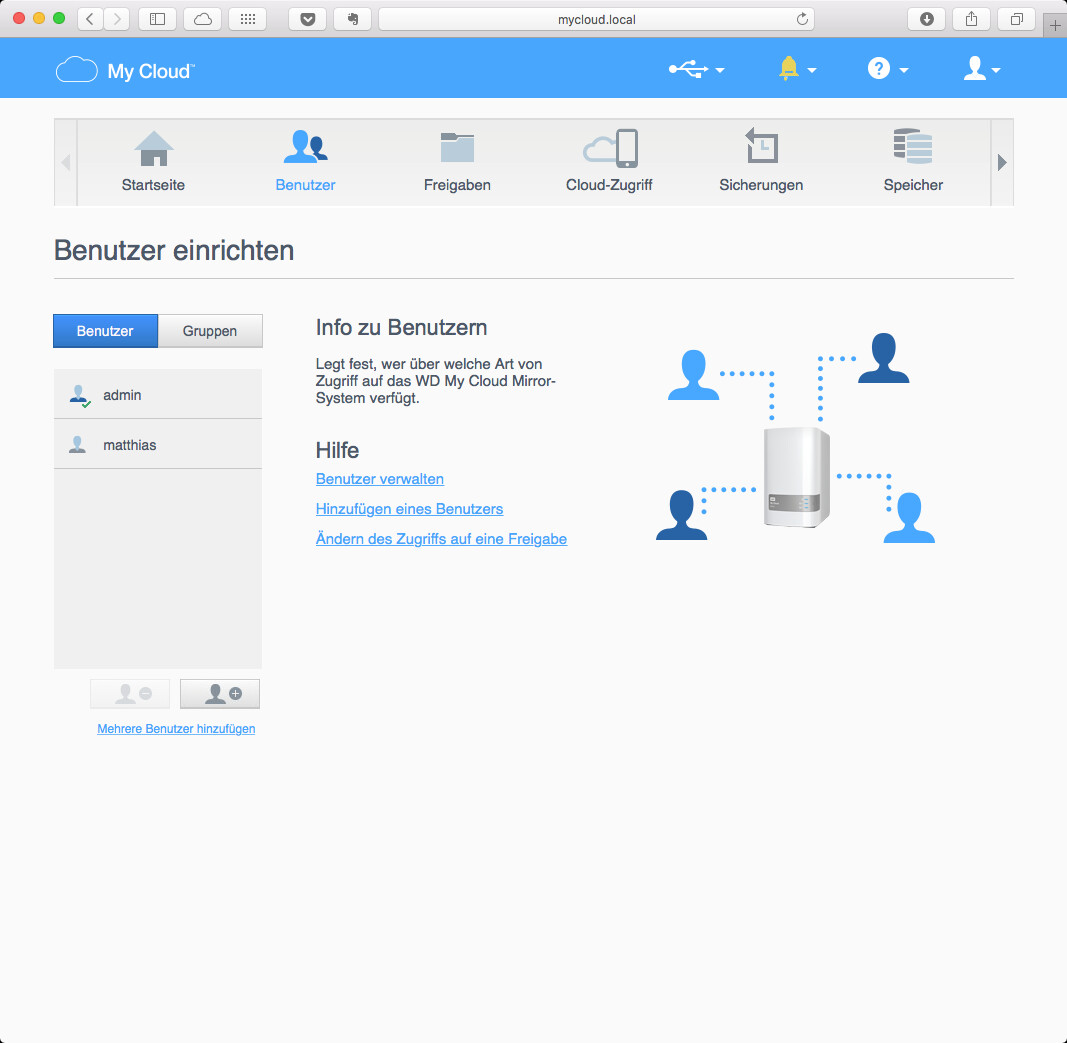This screenshot has width=1067, height=1043.
Task: Select the matthias user
Action: 129,445
